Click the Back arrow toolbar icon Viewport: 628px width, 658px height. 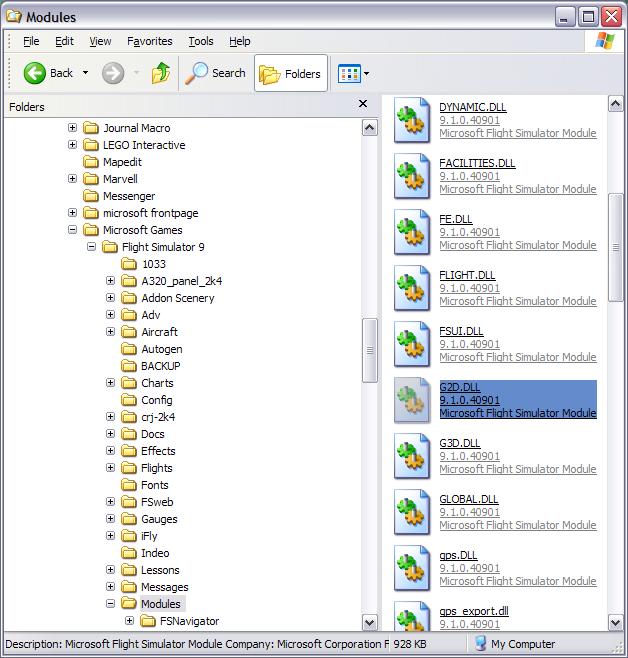[35, 73]
